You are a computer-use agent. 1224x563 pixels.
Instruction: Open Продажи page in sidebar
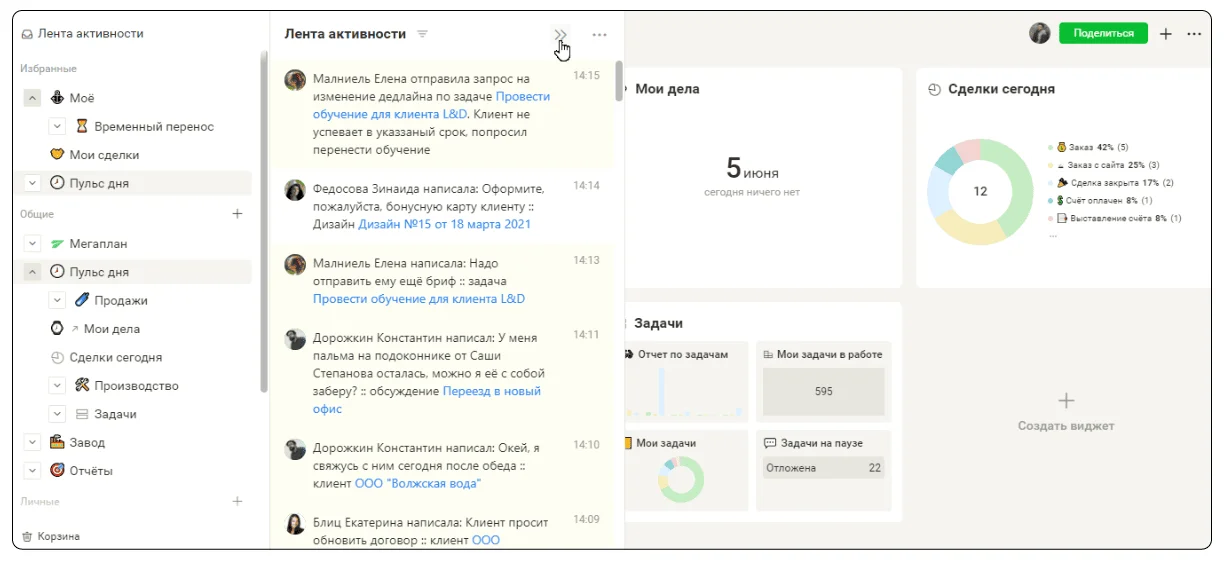(121, 300)
